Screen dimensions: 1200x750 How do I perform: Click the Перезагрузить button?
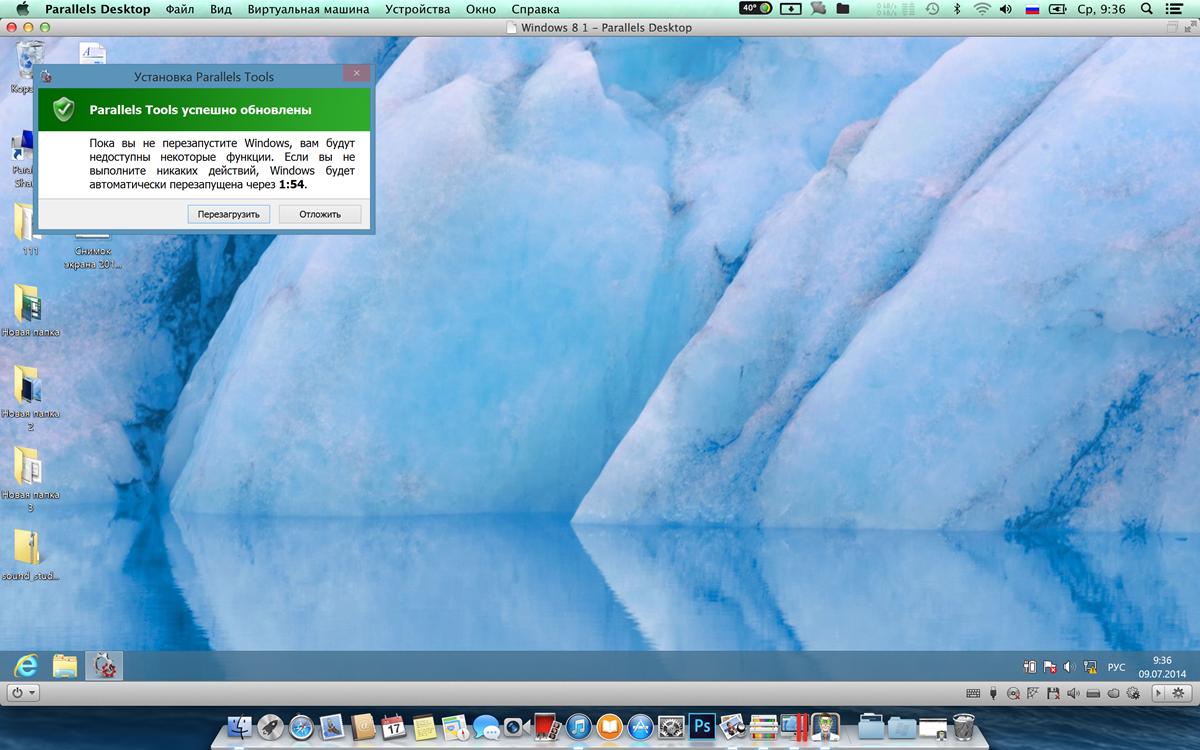[228, 214]
